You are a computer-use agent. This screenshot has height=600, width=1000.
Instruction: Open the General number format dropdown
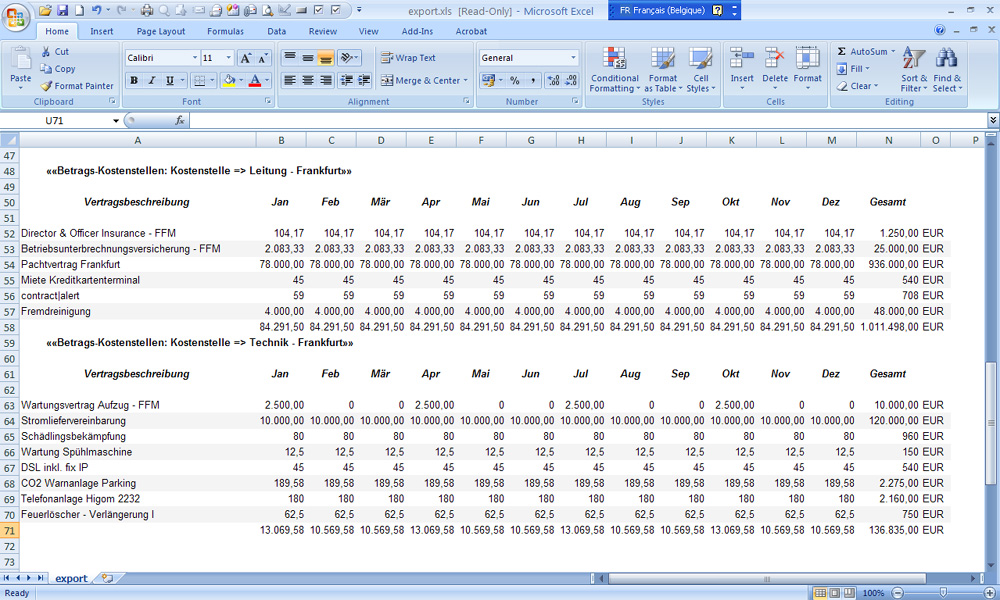pos(573,58)
